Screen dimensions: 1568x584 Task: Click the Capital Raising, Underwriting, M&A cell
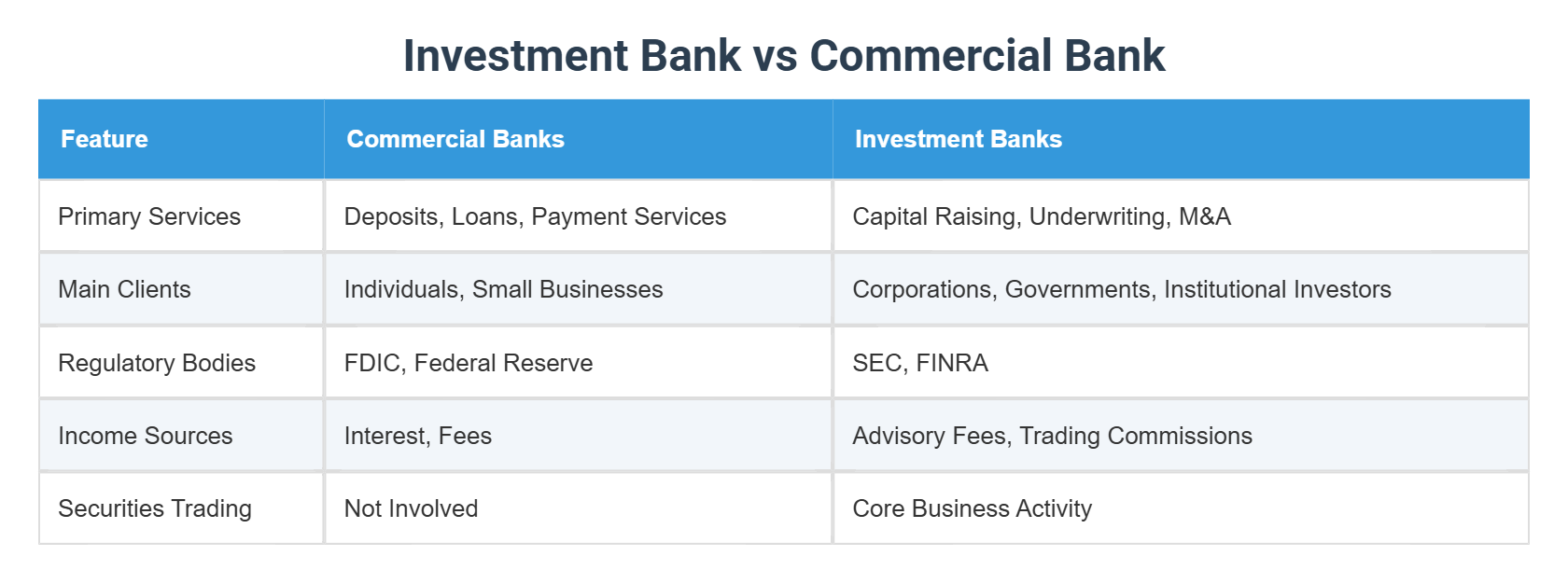pyautogui.click(x=1181, y=216)
